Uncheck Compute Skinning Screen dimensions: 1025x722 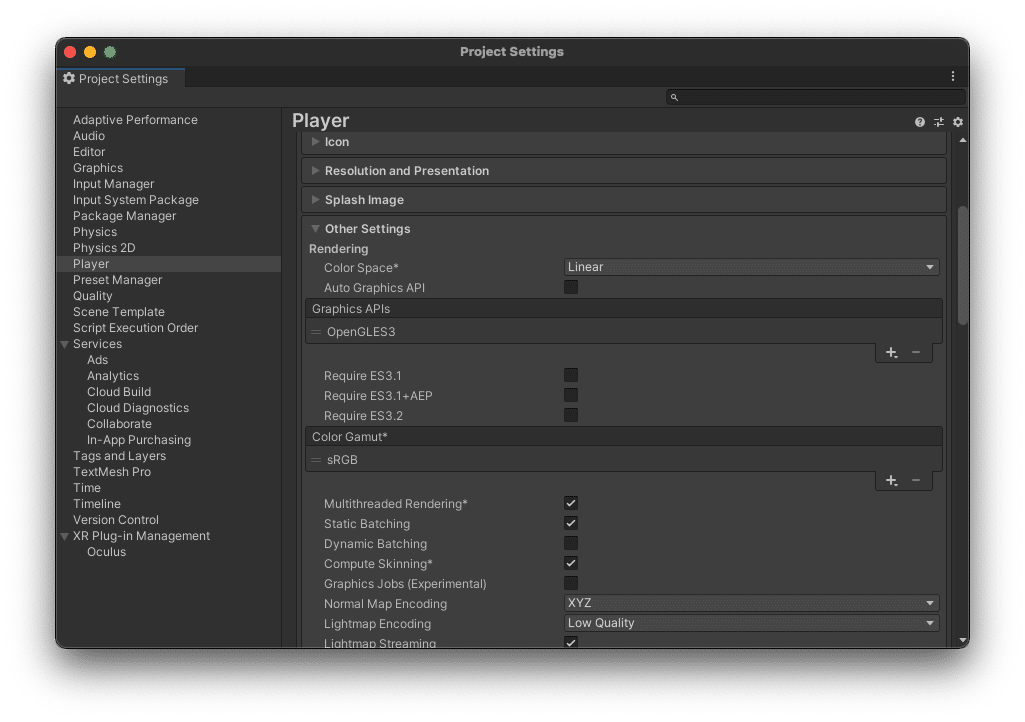[571, 563]
